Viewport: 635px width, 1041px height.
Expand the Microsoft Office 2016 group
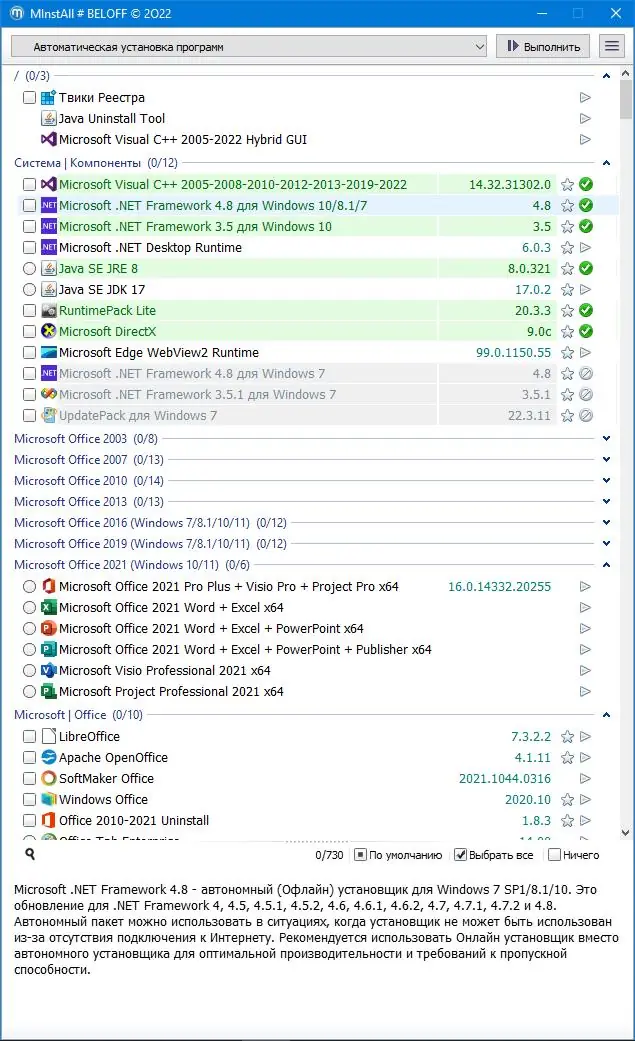tap(606, 523)
